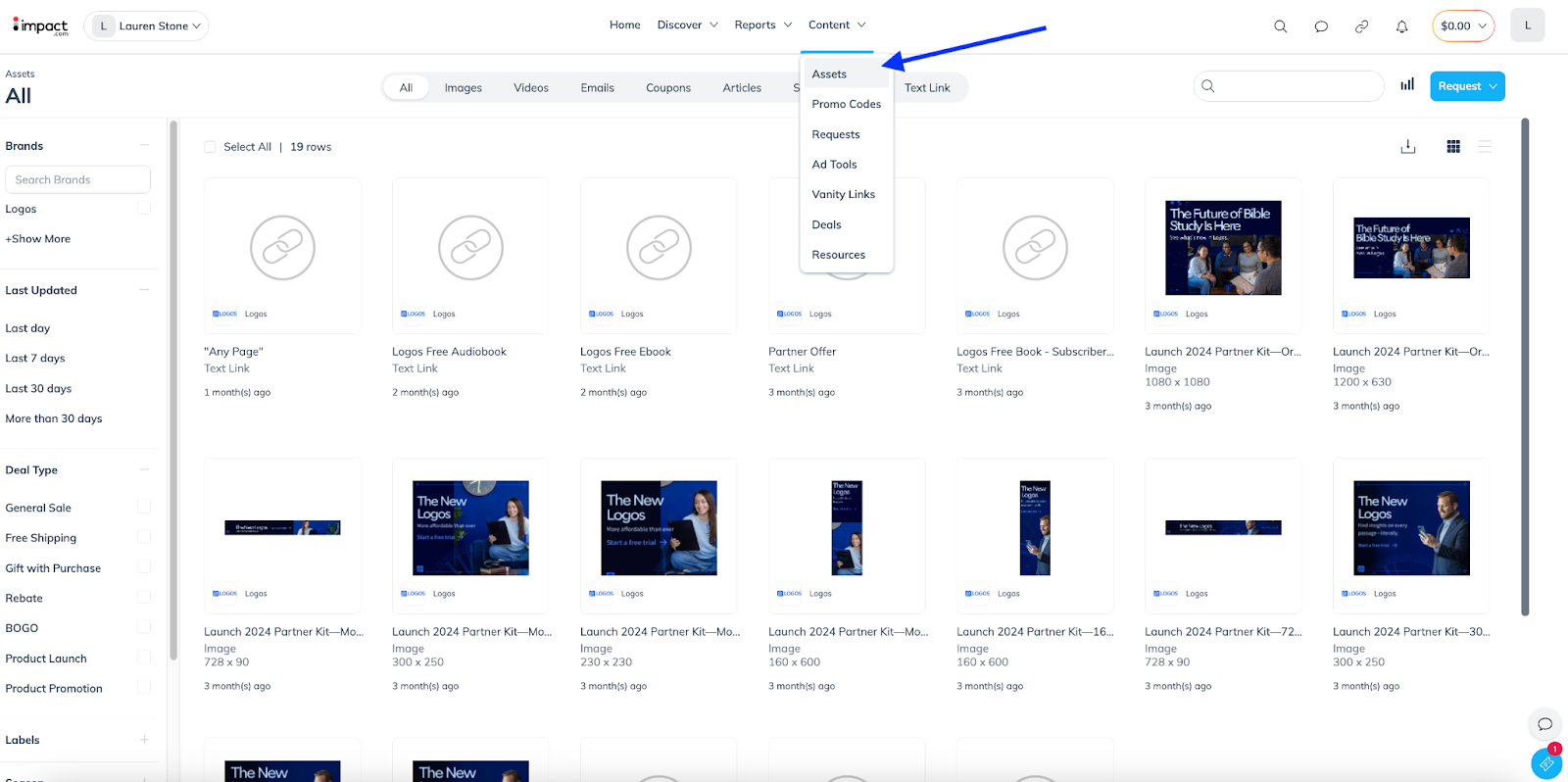Open the messages speech bubble icon
The width and height of the screenshot is (1568, 782).
pos(1321,26)
